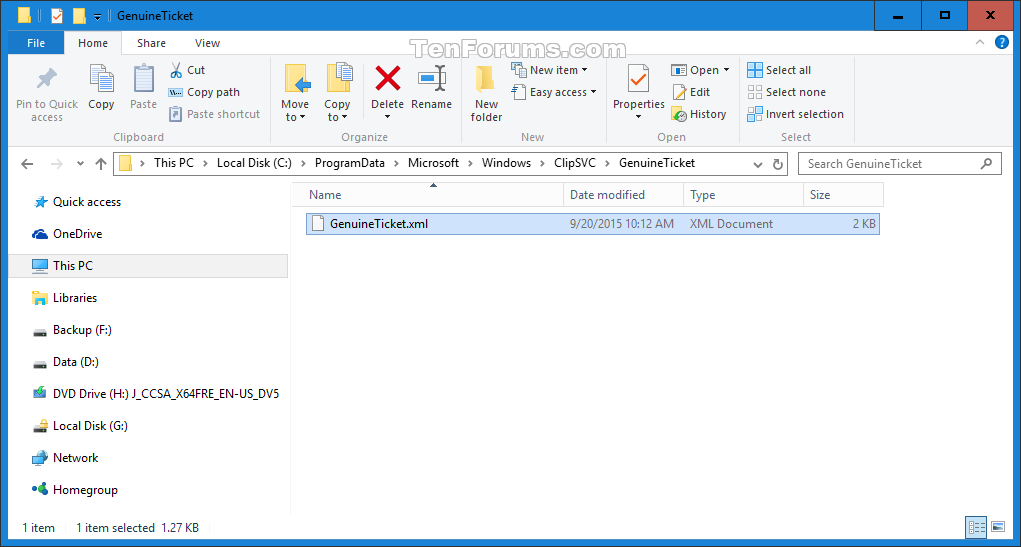The width and height of the screenshot is (1021, 547).
Task: Collapse the ribbon with chevron
Action: click(x=980, y=42)
